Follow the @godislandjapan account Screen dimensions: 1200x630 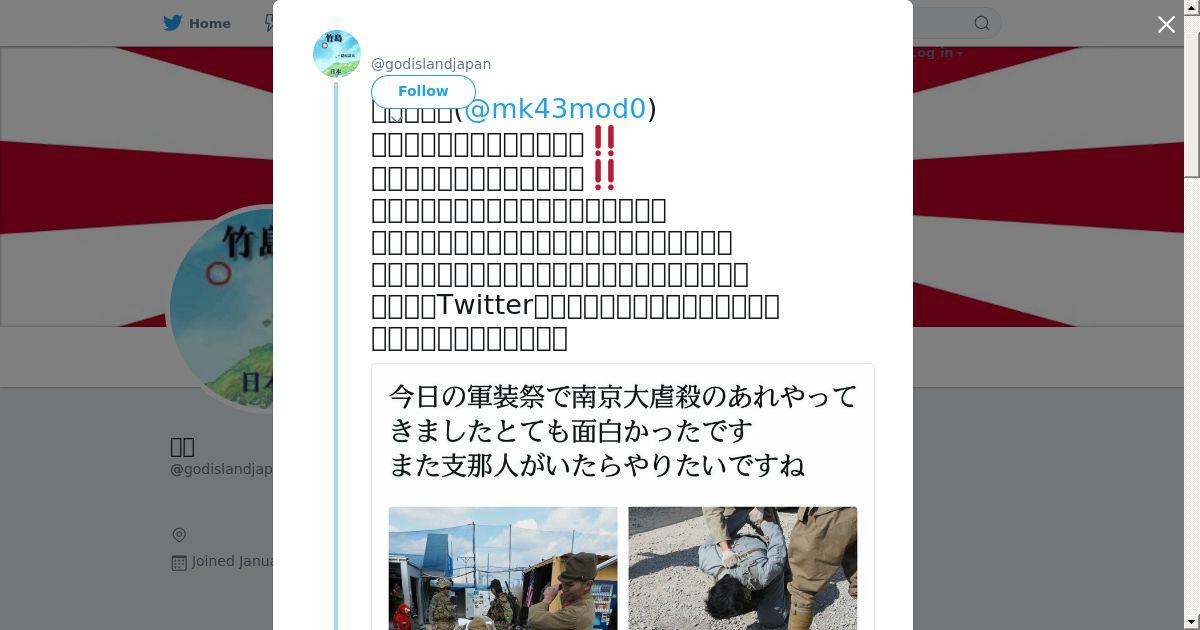tap(423, 91)
